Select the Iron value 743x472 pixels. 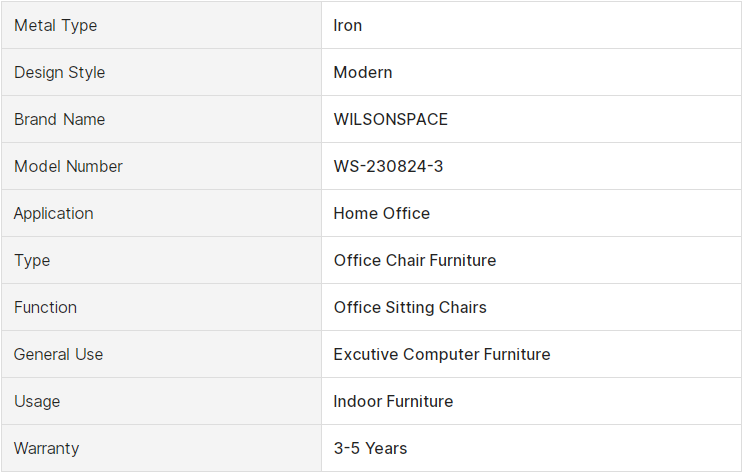[347, 25]
